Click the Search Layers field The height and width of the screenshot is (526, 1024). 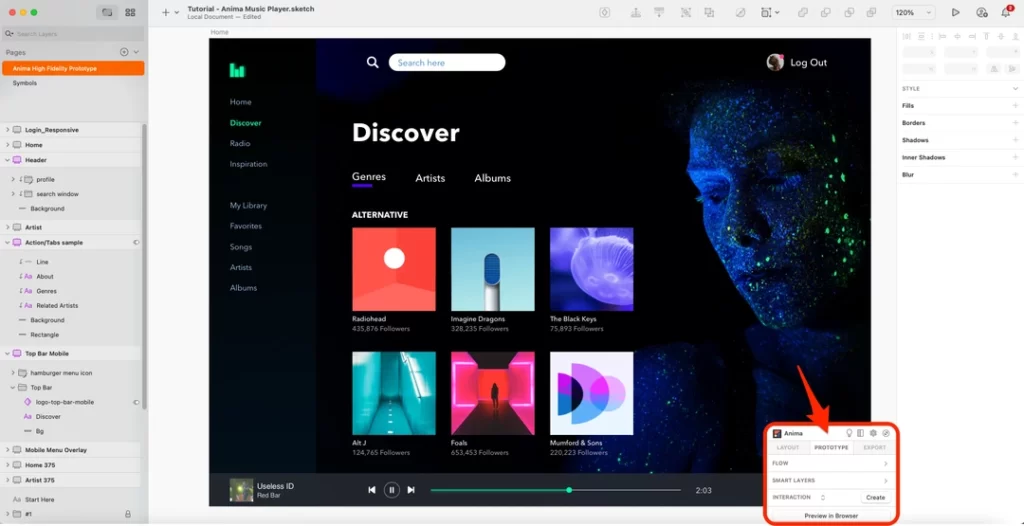73,33
